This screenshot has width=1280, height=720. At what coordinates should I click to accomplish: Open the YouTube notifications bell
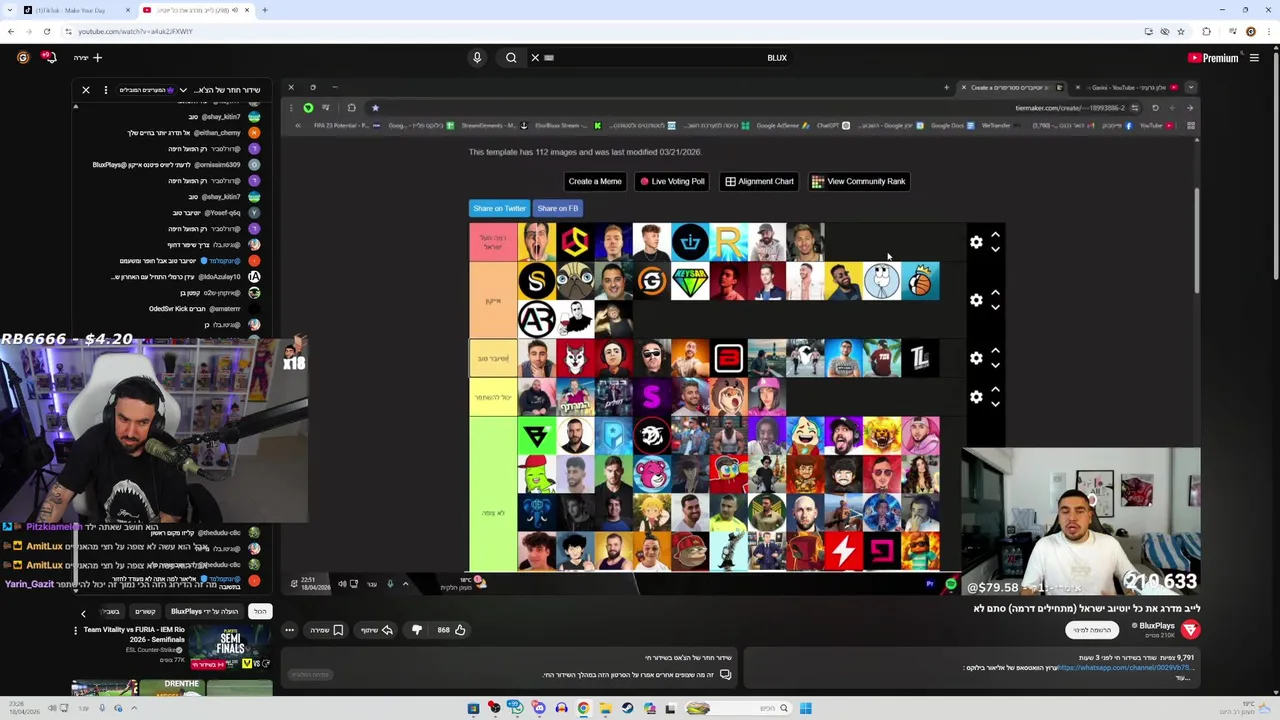pyautogui.click(x=49, y=58)
